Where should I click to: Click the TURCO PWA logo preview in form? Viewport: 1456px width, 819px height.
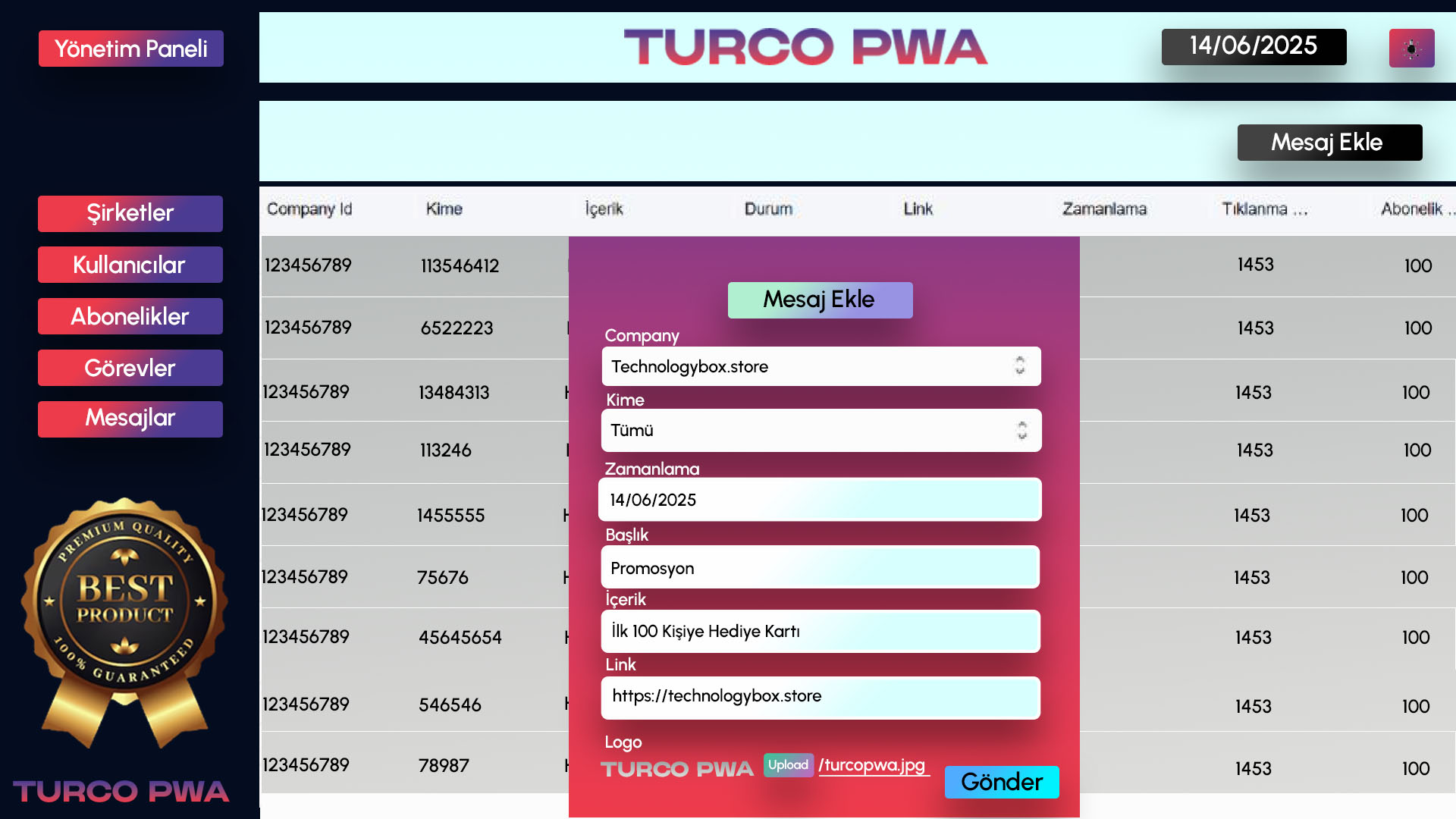point(677,769)
